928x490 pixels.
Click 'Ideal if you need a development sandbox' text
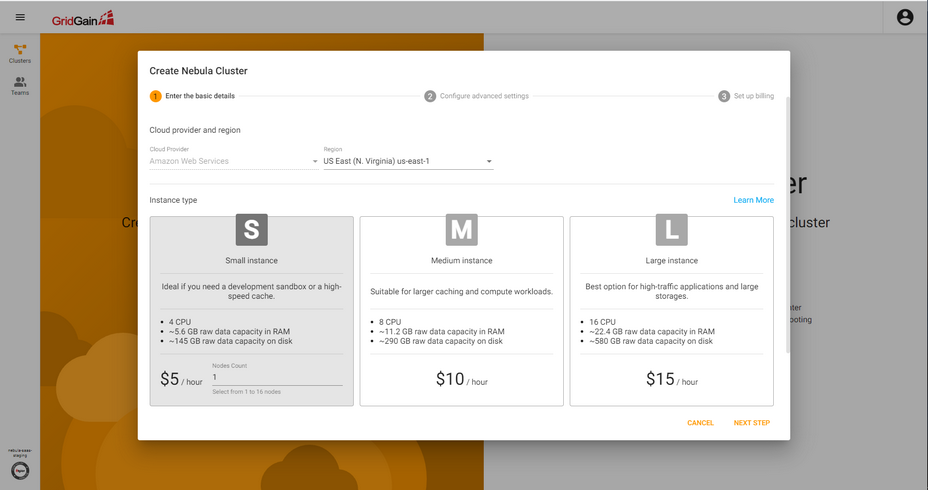[252, 291]
